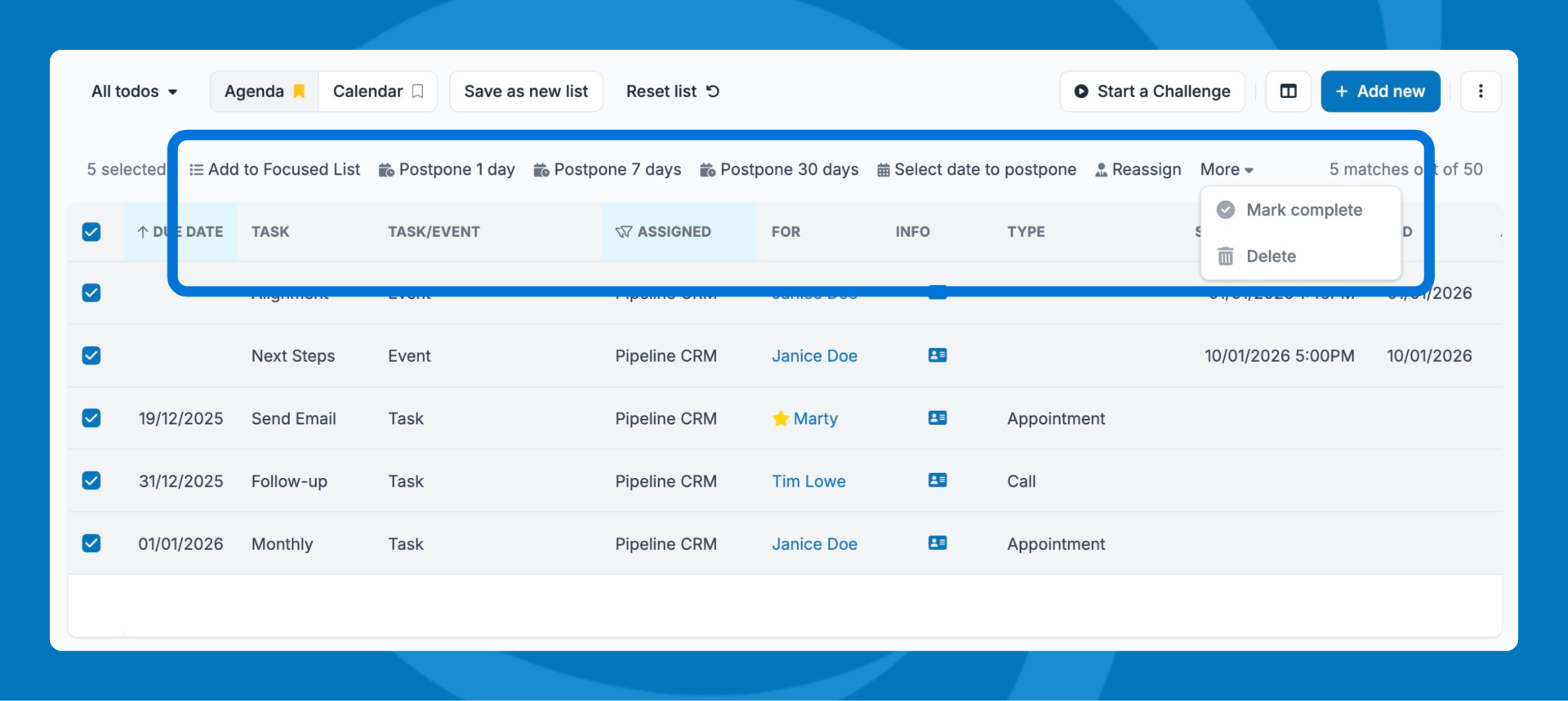Click Postpone 7 days action

click(608, 170)
